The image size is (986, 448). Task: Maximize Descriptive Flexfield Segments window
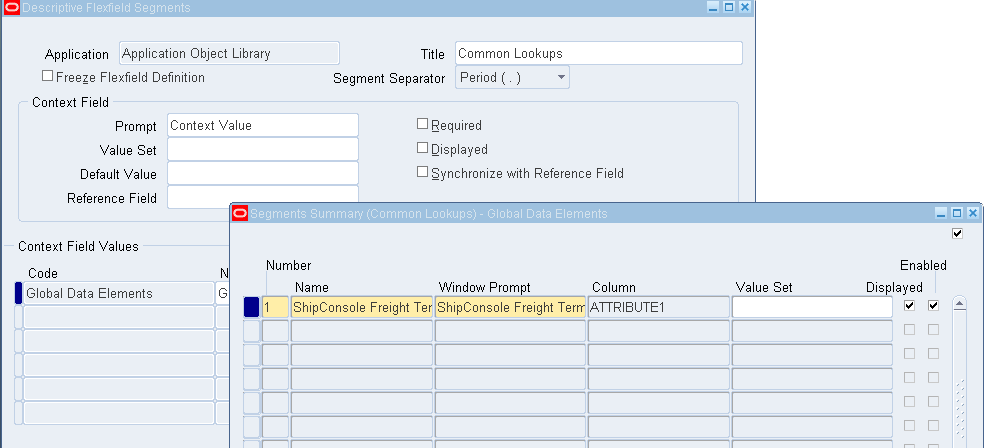pyautogui.click(x=729, y=8)
